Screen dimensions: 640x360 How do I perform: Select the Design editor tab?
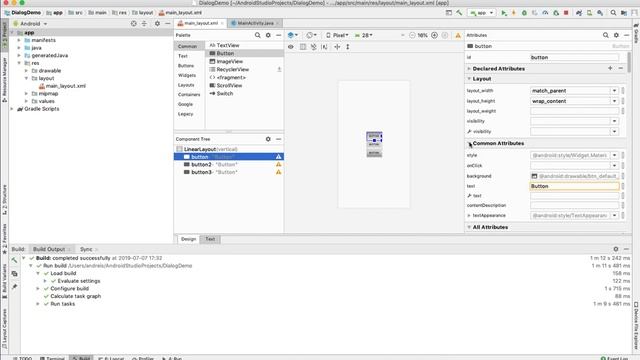[188, 239]
